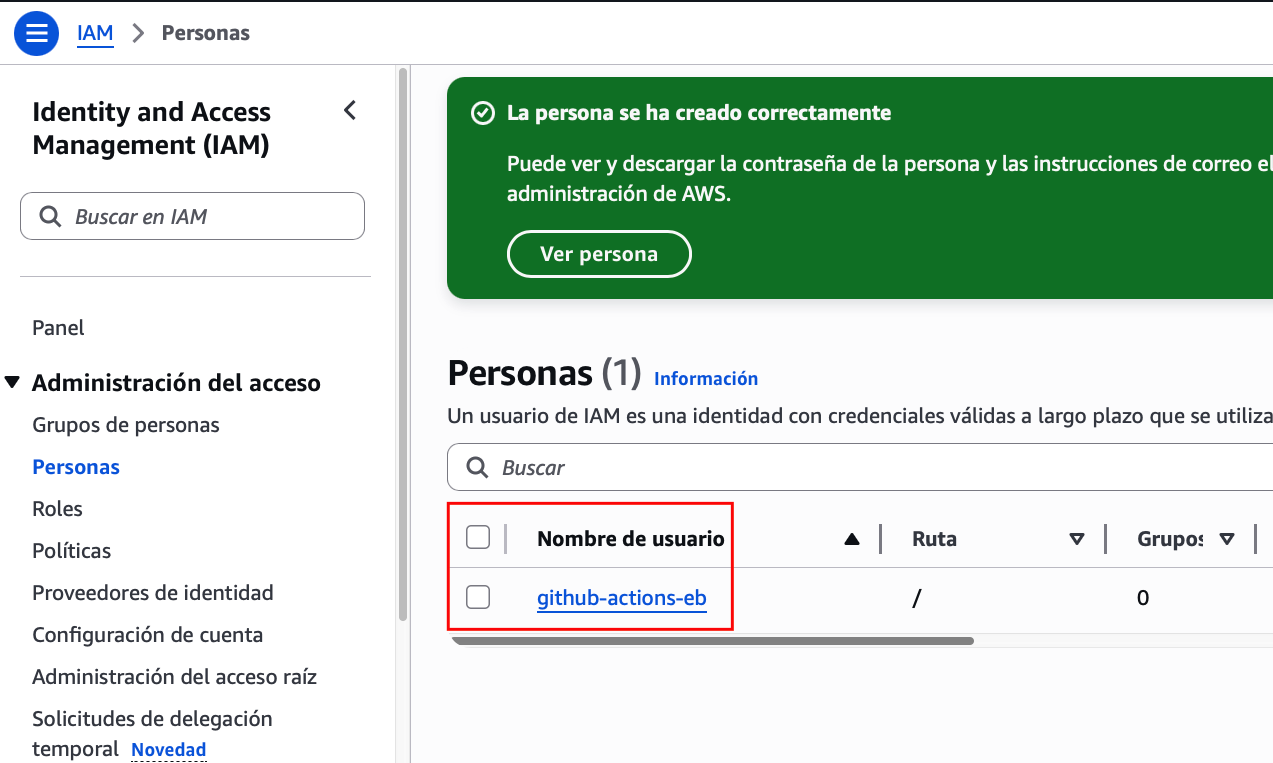Sort by the Ruta column arrow
The image size is (1273, 763).
[x=1077, y=539]
